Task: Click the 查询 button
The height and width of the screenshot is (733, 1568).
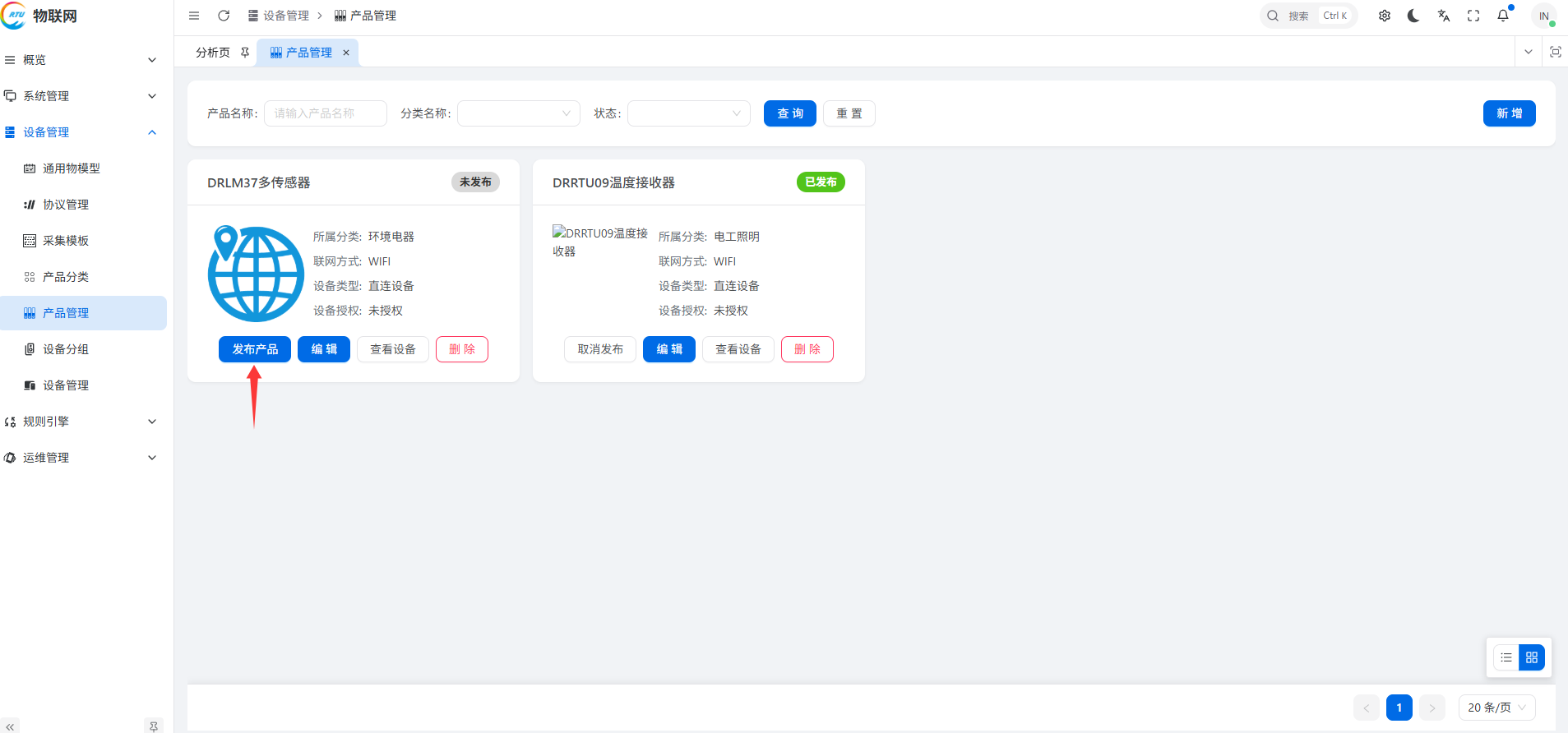Action: pyautogui.click(x=790, y=113)
